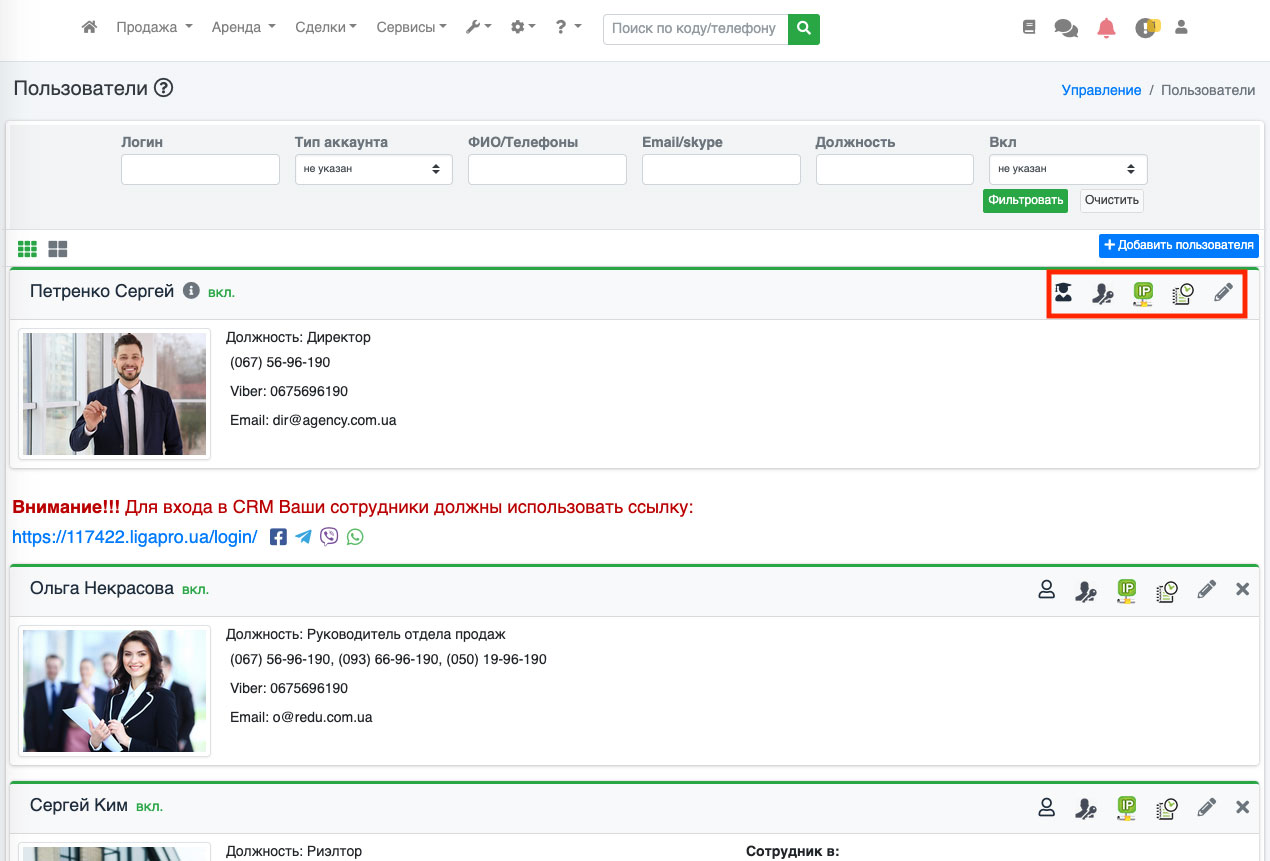Share login link via Telegram icon
The image size is (1270, 861).
(303, 537)
